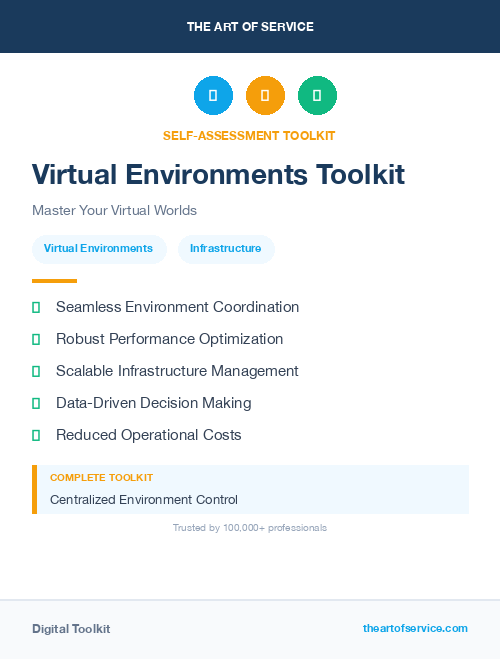Click bullet icon beside Robust Performance Optimization

pyautogui.click(x=36, y=340)
